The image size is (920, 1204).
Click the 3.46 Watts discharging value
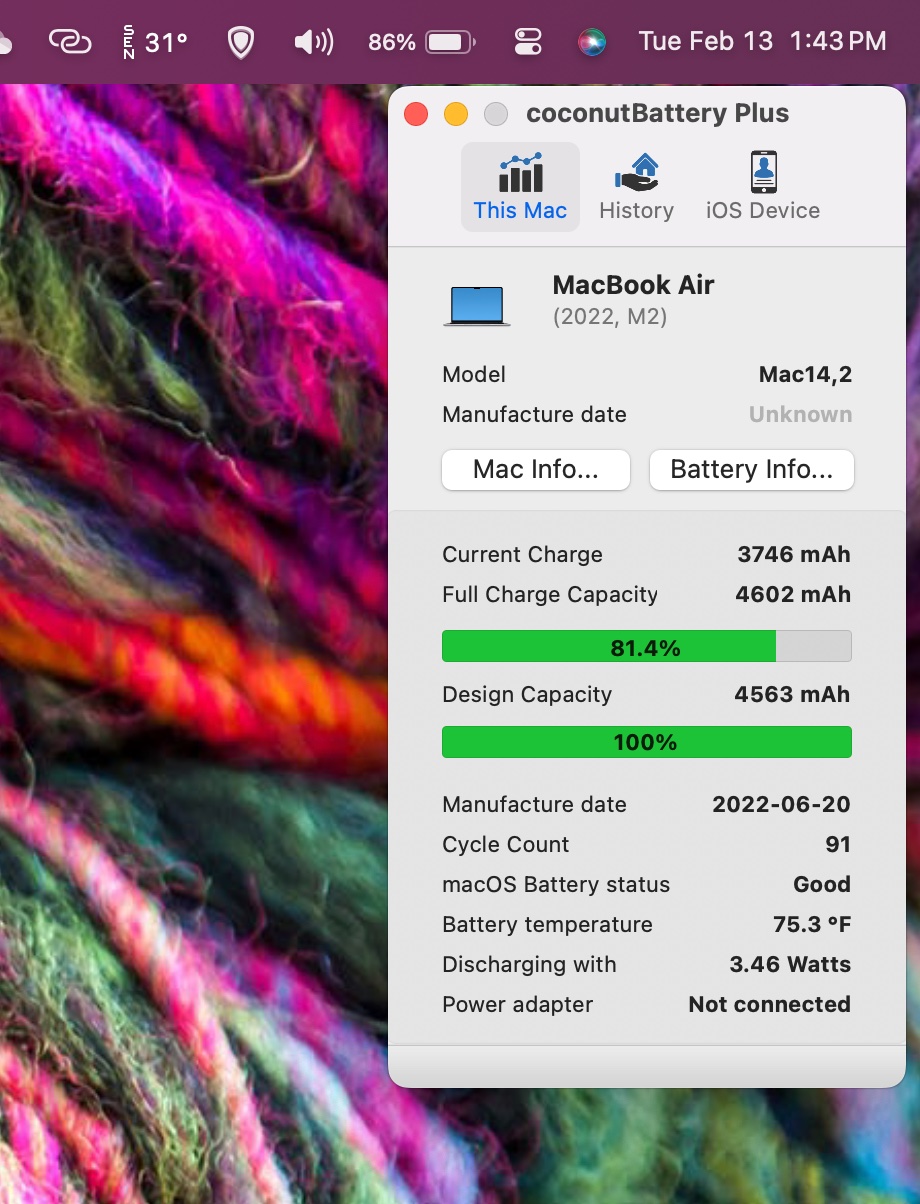point(790,964)
